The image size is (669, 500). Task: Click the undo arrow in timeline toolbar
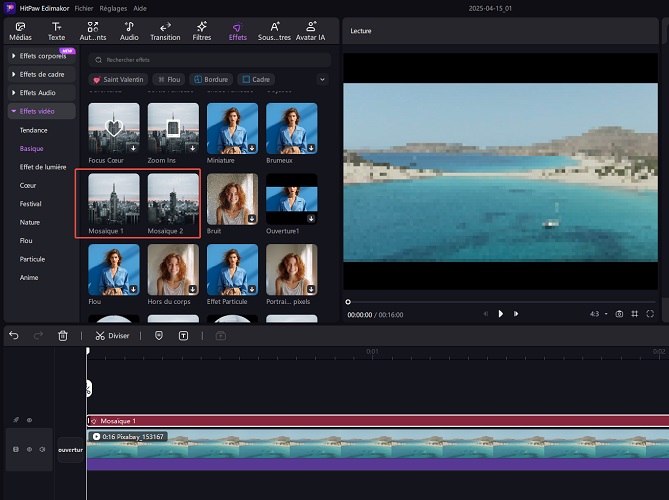(14, 336)
